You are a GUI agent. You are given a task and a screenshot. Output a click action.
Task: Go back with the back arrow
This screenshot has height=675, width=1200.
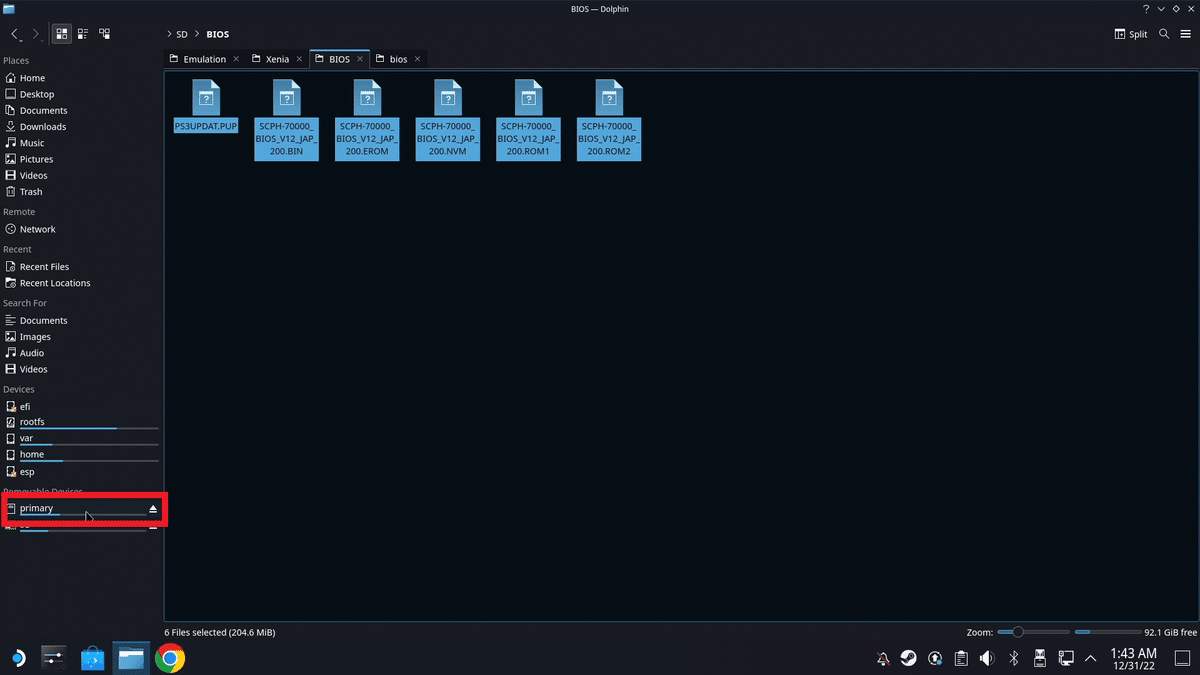coord(16,34)
